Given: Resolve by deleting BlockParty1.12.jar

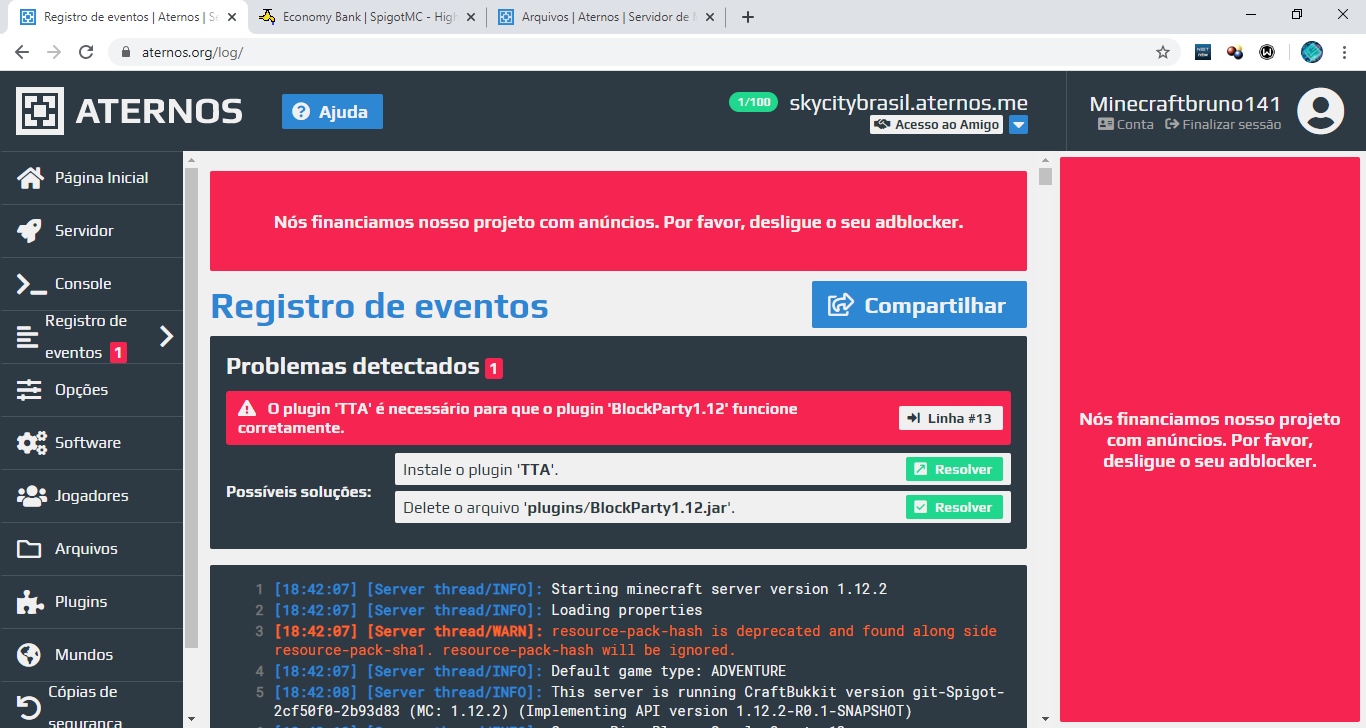Looking at the screenshot, I should 954,507.
